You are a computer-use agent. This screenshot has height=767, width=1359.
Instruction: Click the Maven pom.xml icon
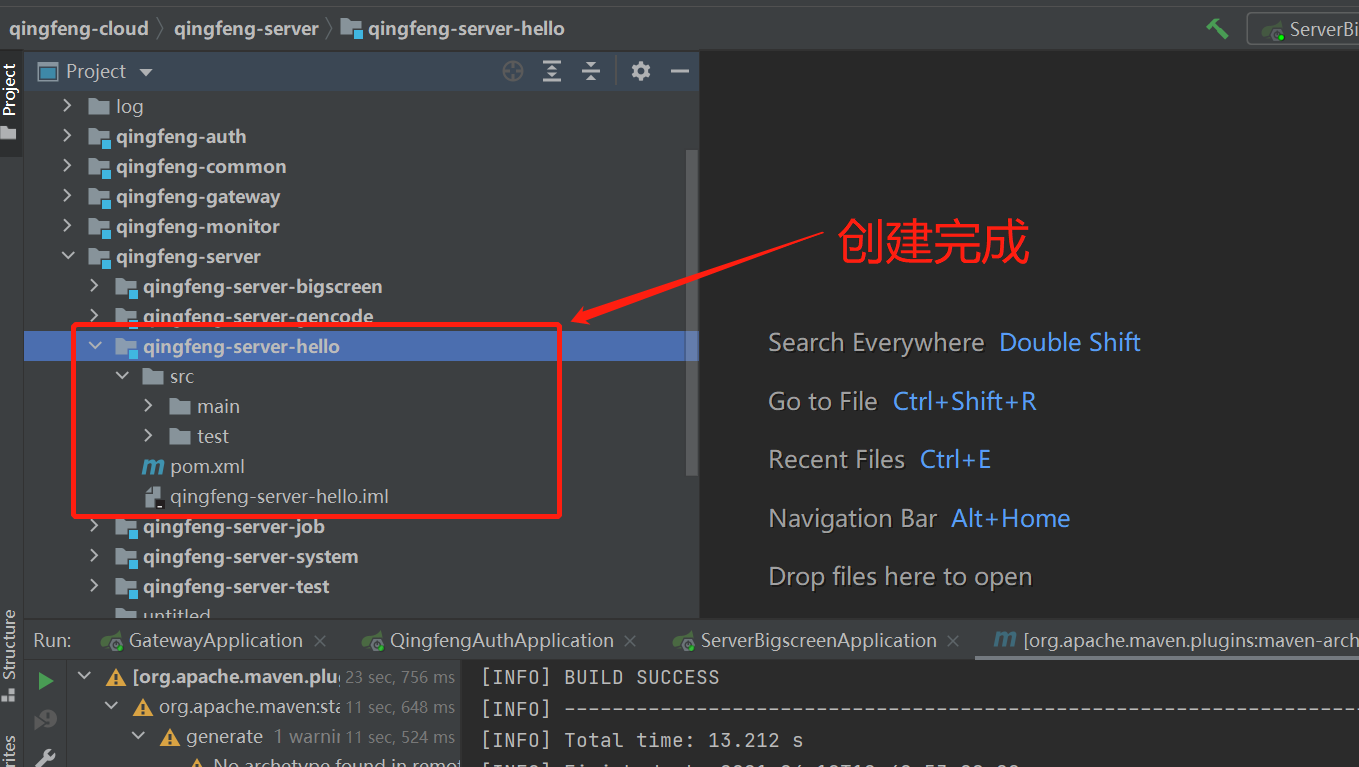[x=153, y=466]
